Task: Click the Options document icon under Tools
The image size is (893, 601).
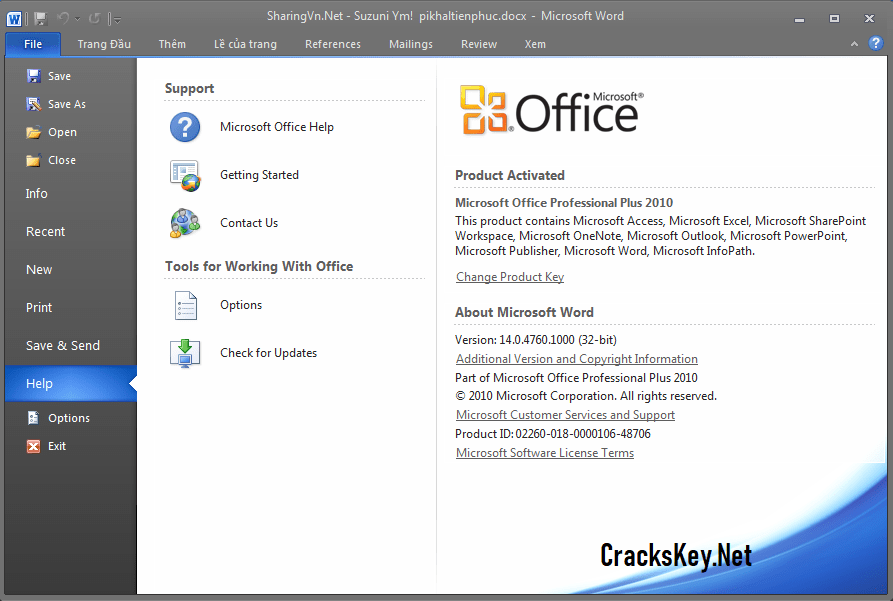Action: [186, 305]
